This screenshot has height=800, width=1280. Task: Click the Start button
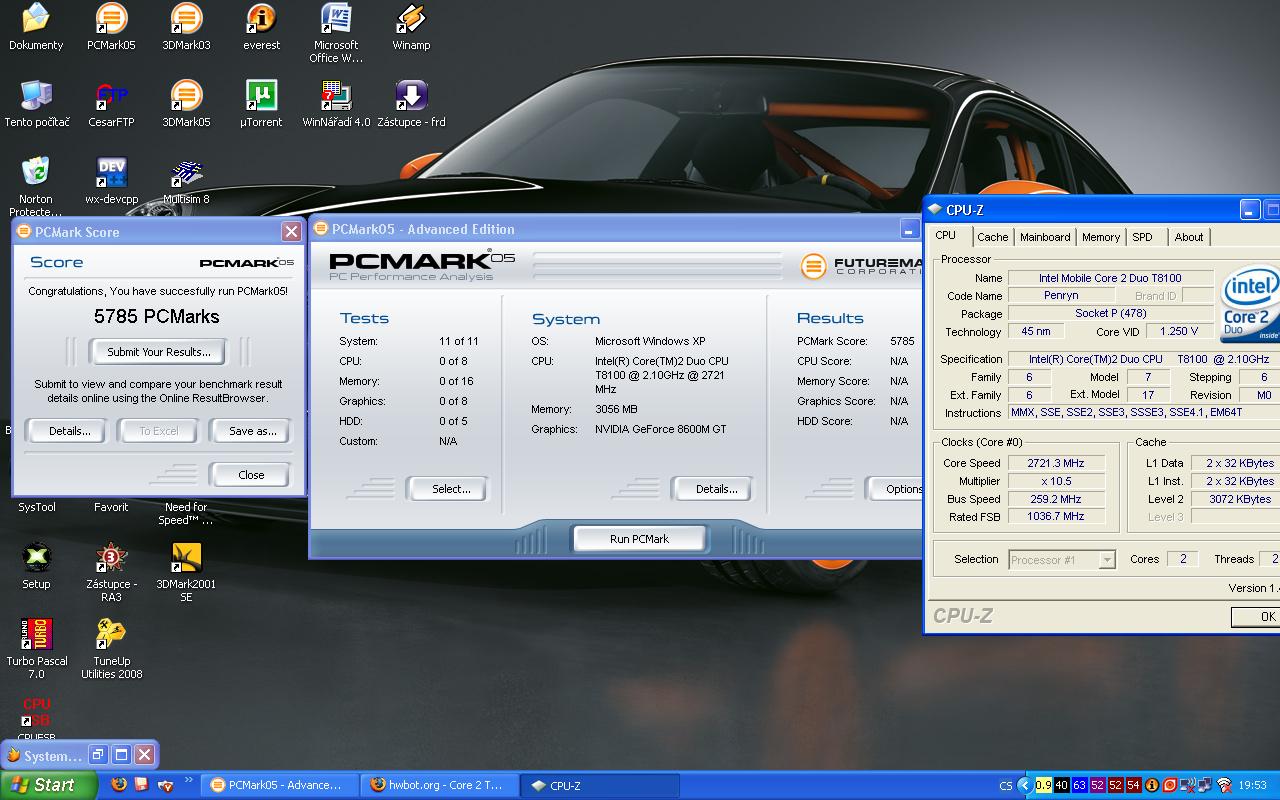[x=48, y=785]
